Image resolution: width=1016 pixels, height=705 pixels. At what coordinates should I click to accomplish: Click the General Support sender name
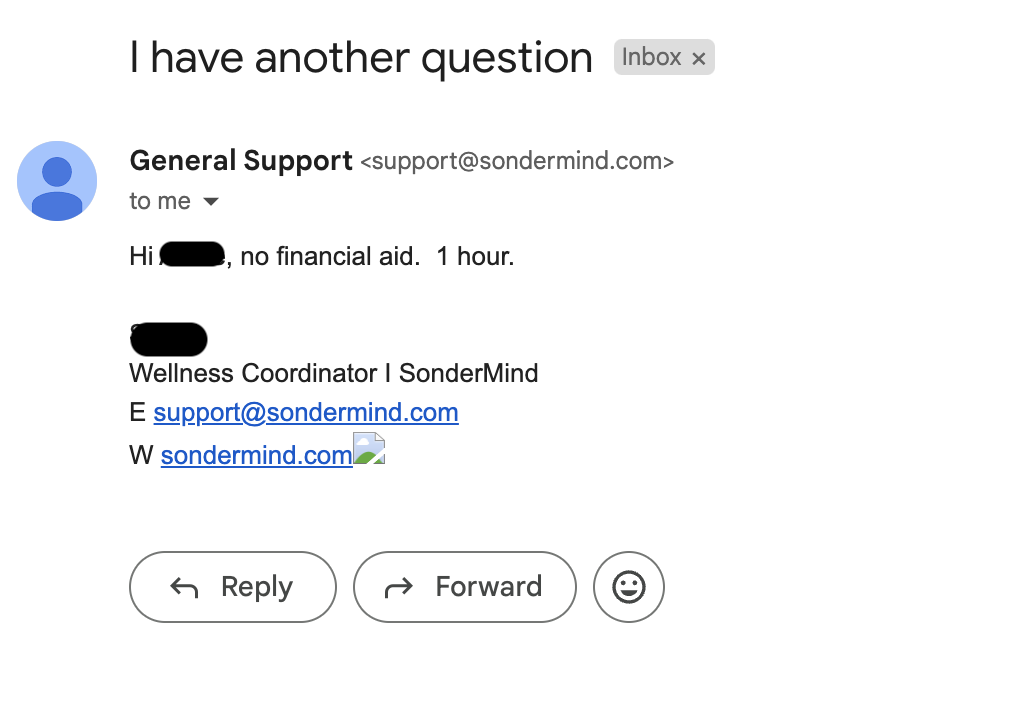[241, 160]
